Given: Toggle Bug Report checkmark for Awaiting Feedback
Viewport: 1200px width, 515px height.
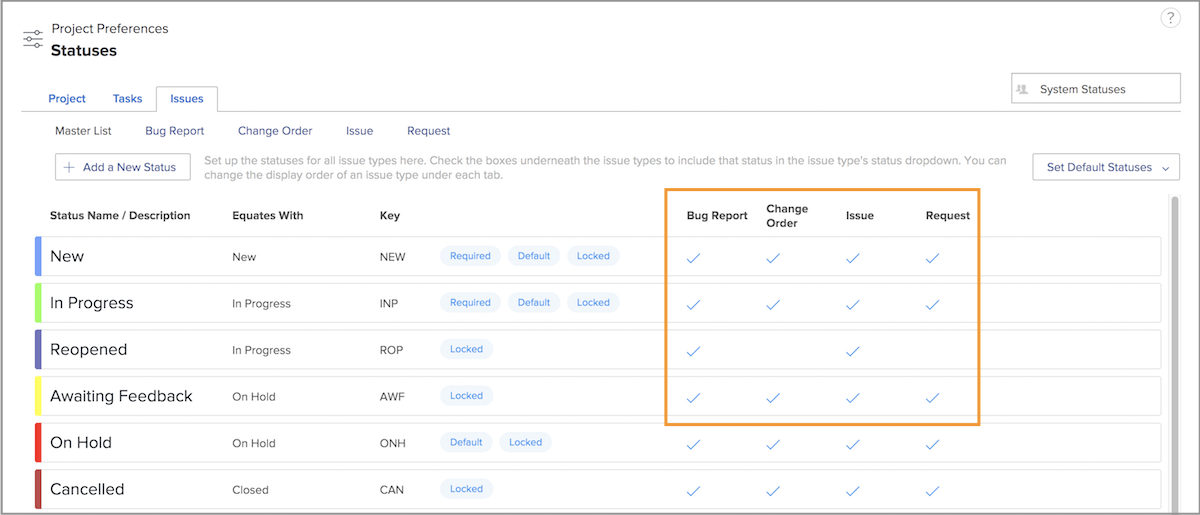Looking at the screenshot, I should coord(693,397).
